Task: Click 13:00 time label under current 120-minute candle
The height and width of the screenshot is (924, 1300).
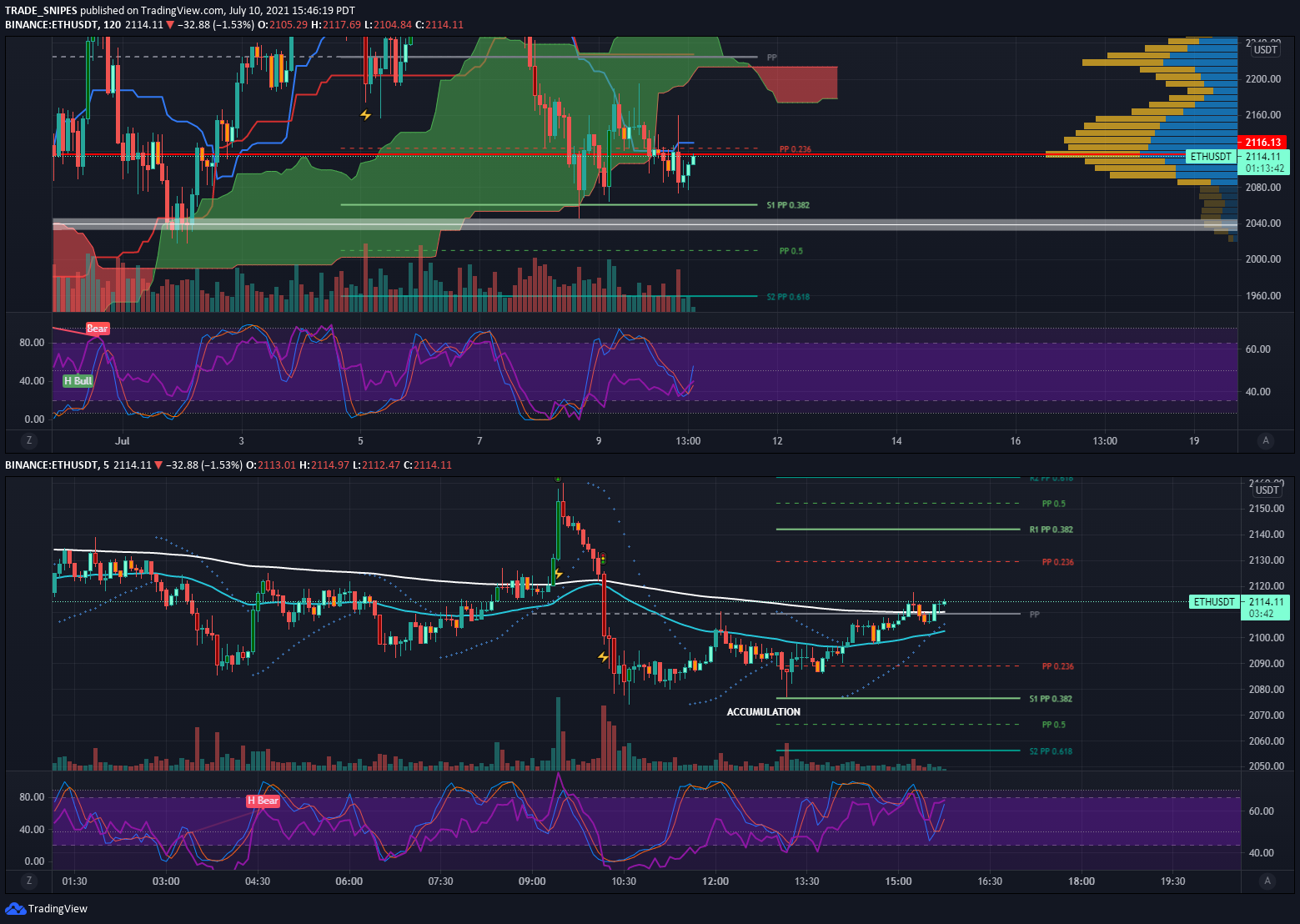Action: tap(688, 440)
